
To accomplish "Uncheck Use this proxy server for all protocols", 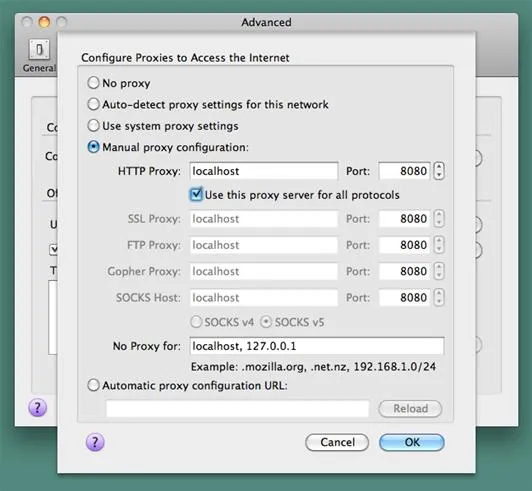I will pos(196,194).
